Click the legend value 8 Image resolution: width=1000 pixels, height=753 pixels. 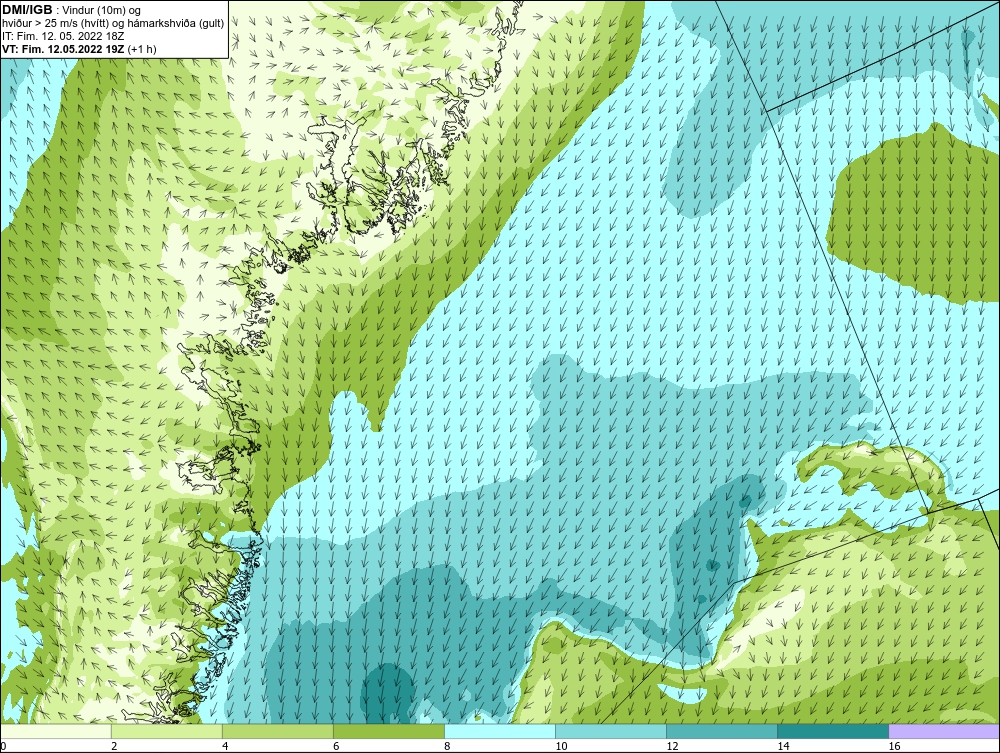click(x=446, y=746)
